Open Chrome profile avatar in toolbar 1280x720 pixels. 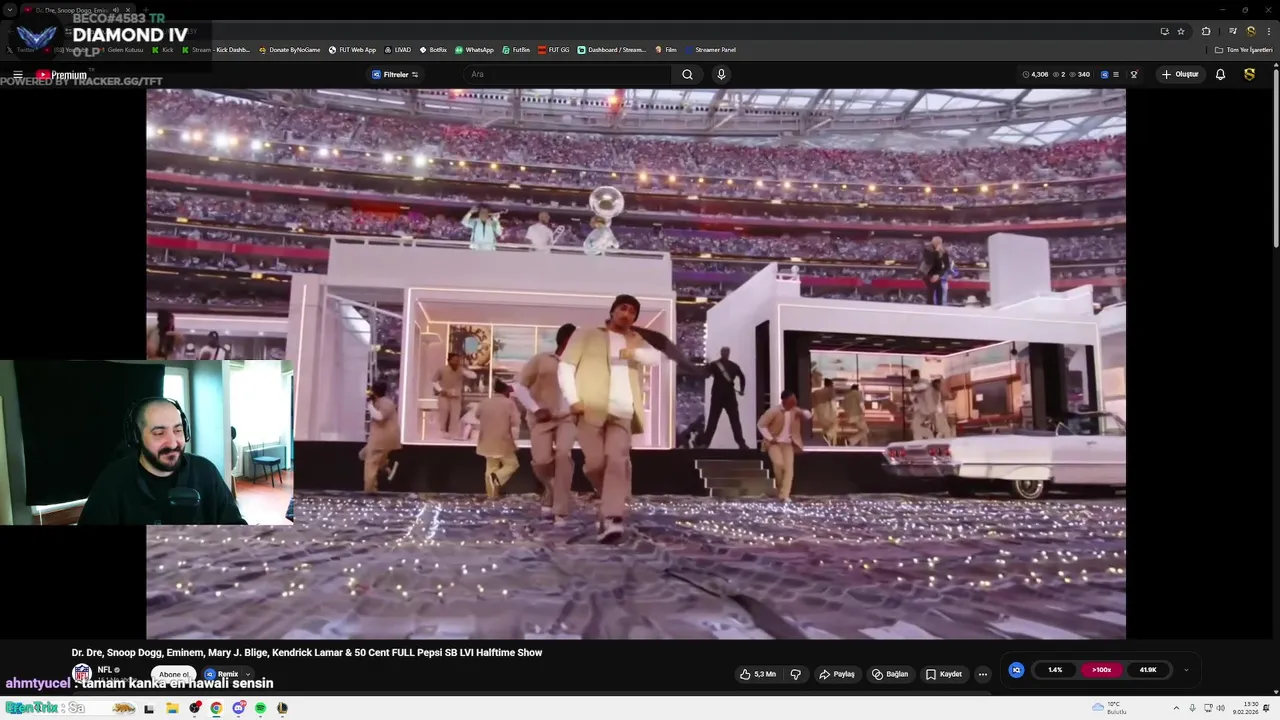pos(1250,31)
